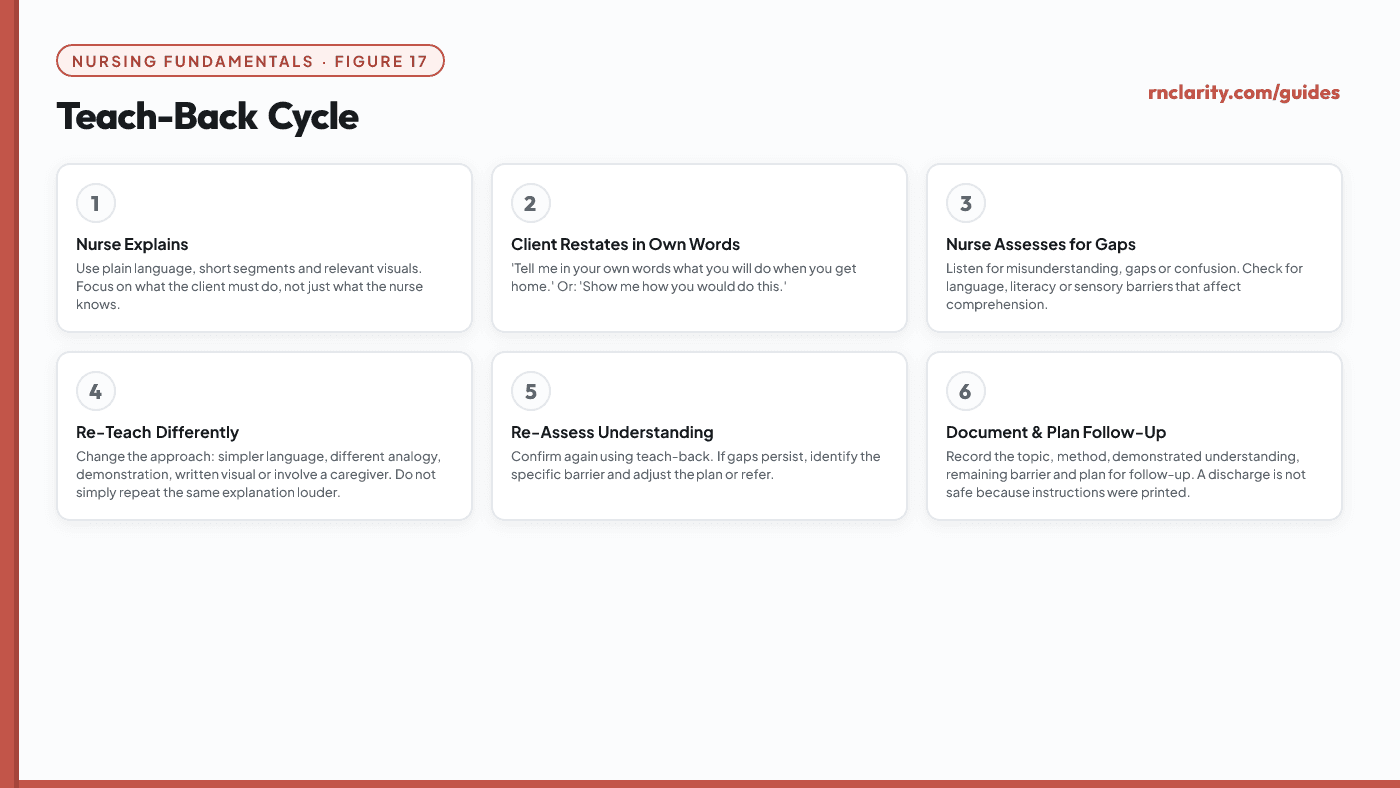This screenshot has width=1400, height=788.
Task: Click the step 6 number circle
Action: [x=966, y=392]
